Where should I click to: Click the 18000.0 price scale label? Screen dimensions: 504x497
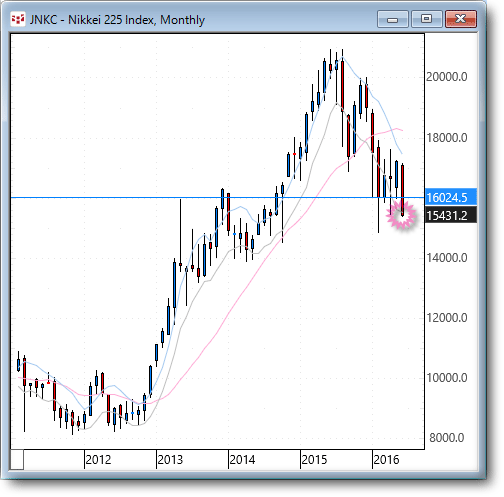(x=447, y=138)
